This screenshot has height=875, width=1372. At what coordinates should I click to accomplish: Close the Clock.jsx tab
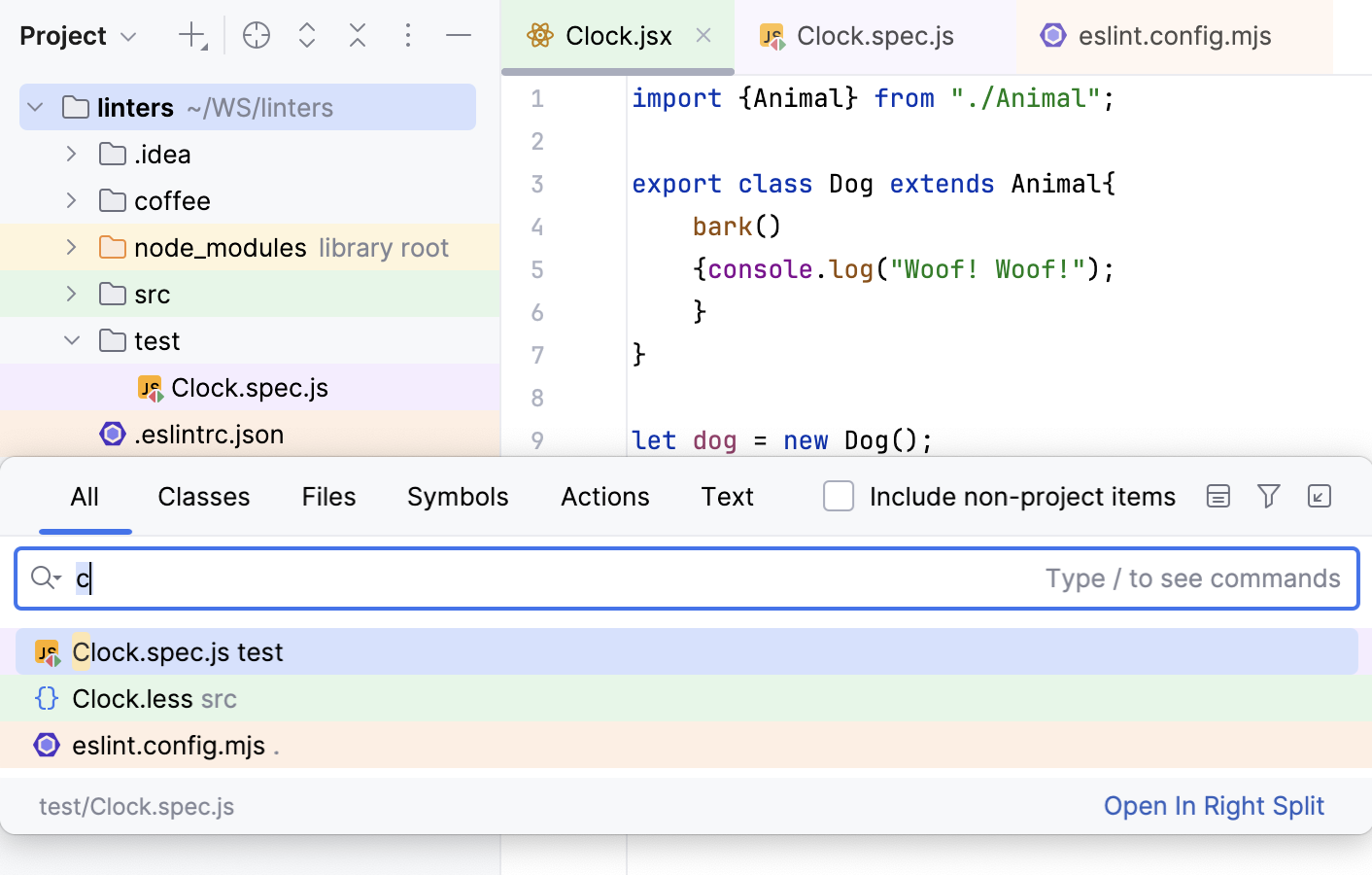click(x=703, y=36)
